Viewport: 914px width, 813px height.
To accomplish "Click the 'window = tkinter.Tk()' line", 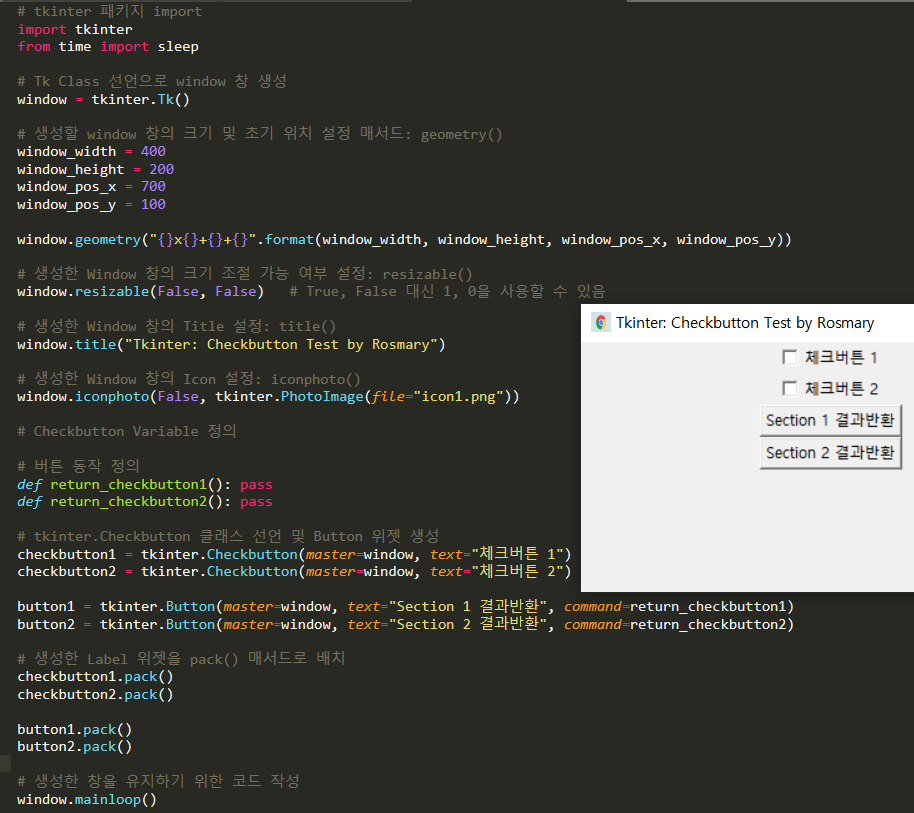I will pyautogui.click(x=103, y=99).
